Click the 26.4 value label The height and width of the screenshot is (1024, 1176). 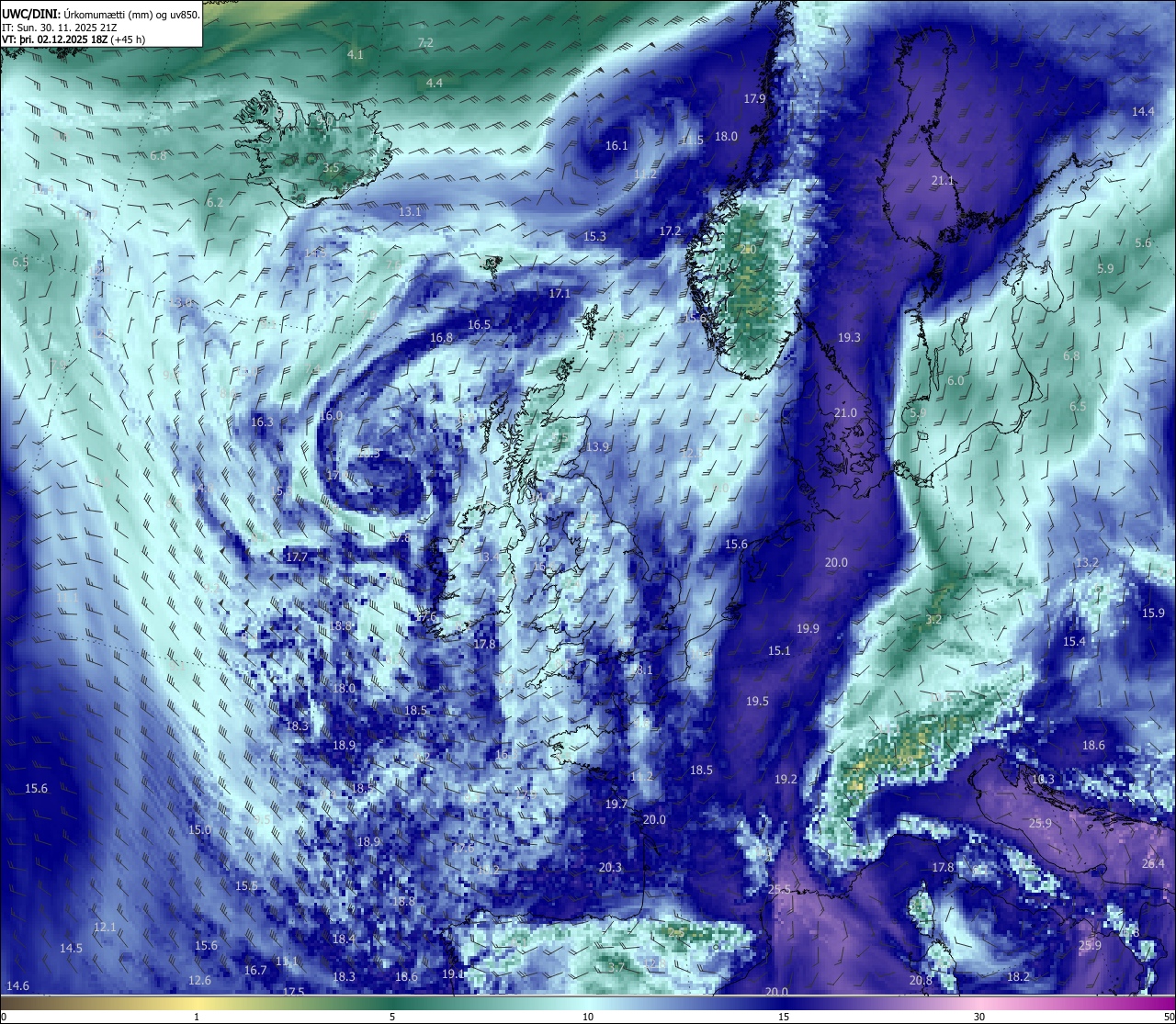(1153, 863)
